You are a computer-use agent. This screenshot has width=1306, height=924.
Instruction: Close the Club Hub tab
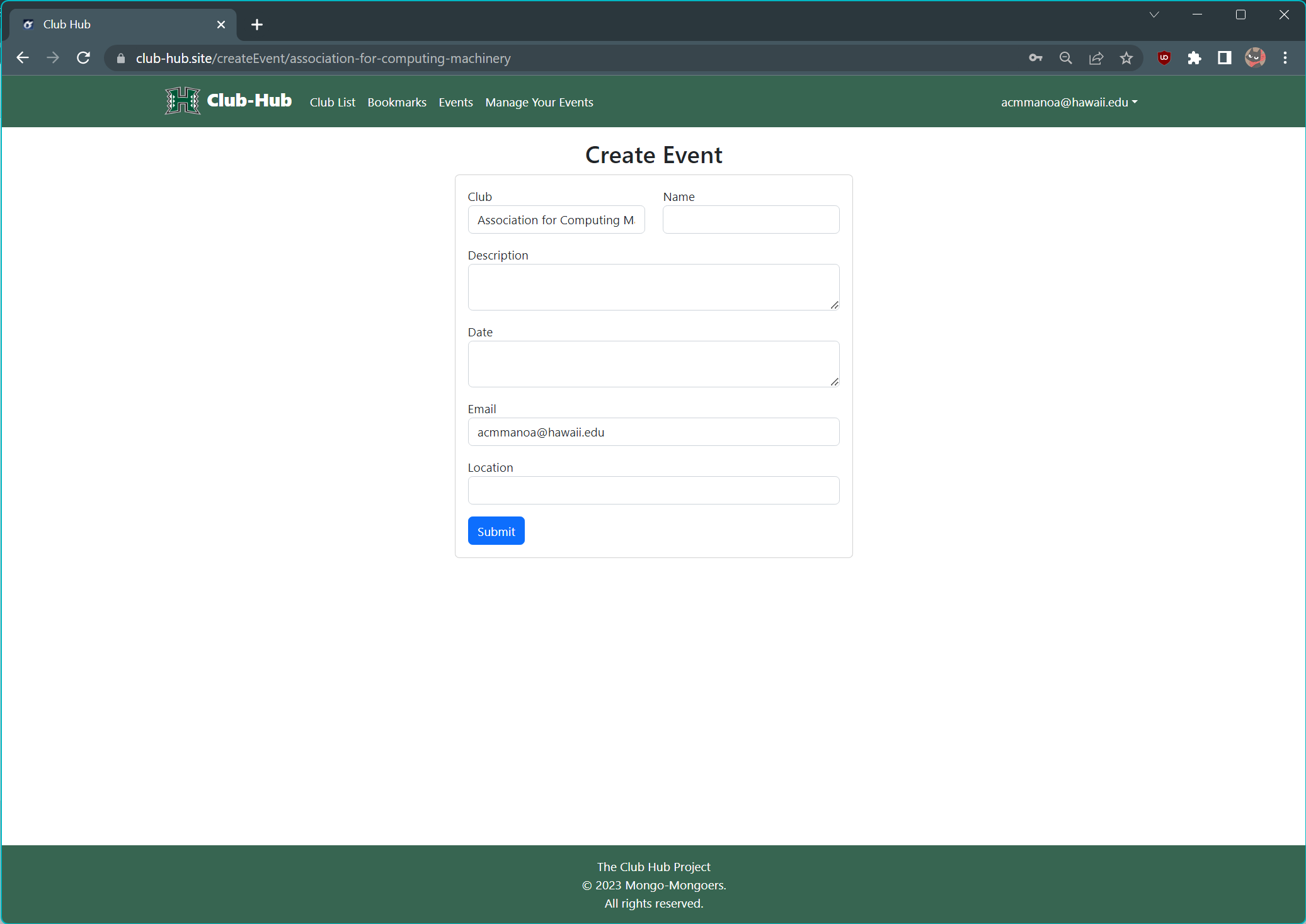tap(221, 25)
